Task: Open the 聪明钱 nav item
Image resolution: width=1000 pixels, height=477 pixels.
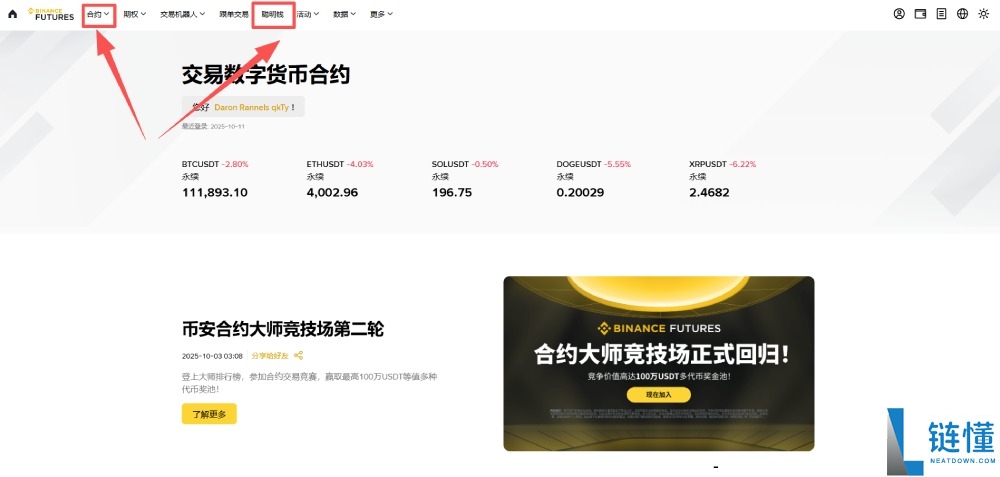Action: pyautogui.click(x=272, y=14)
